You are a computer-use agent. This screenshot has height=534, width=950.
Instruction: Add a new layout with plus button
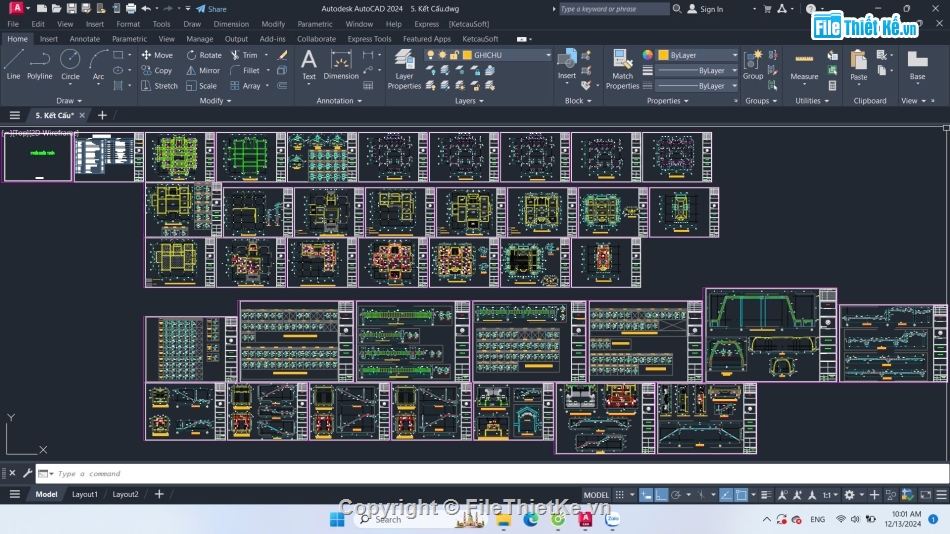click(x=159, y=495)
